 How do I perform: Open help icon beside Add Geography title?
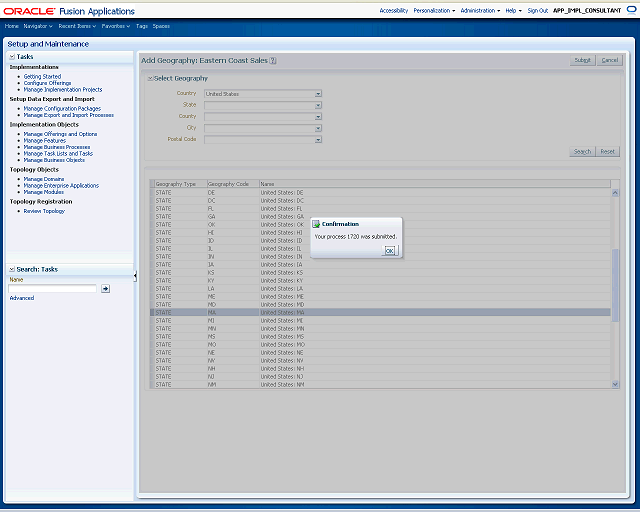coord(273,60)
